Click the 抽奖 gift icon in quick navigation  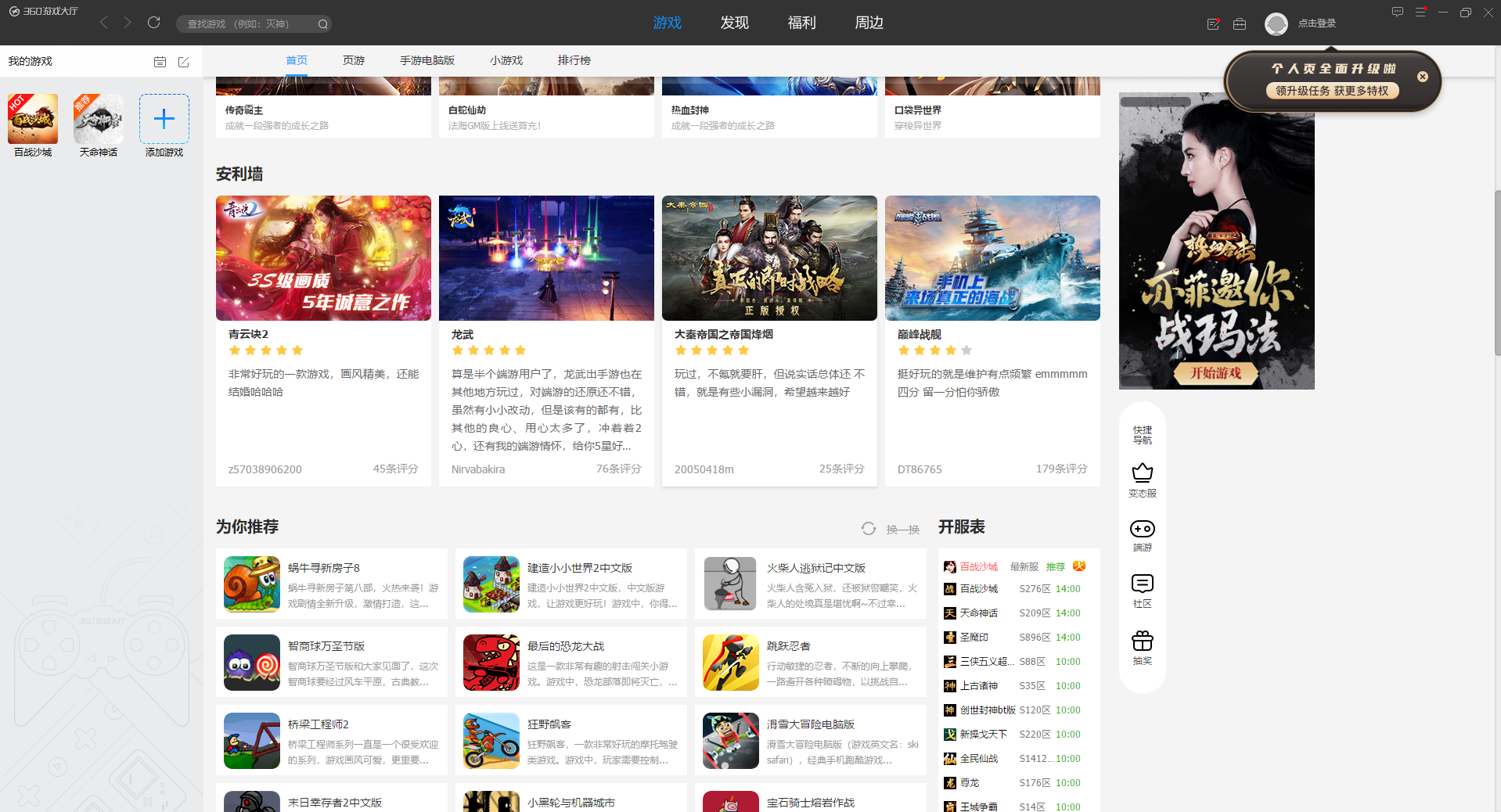point(1142,640)
